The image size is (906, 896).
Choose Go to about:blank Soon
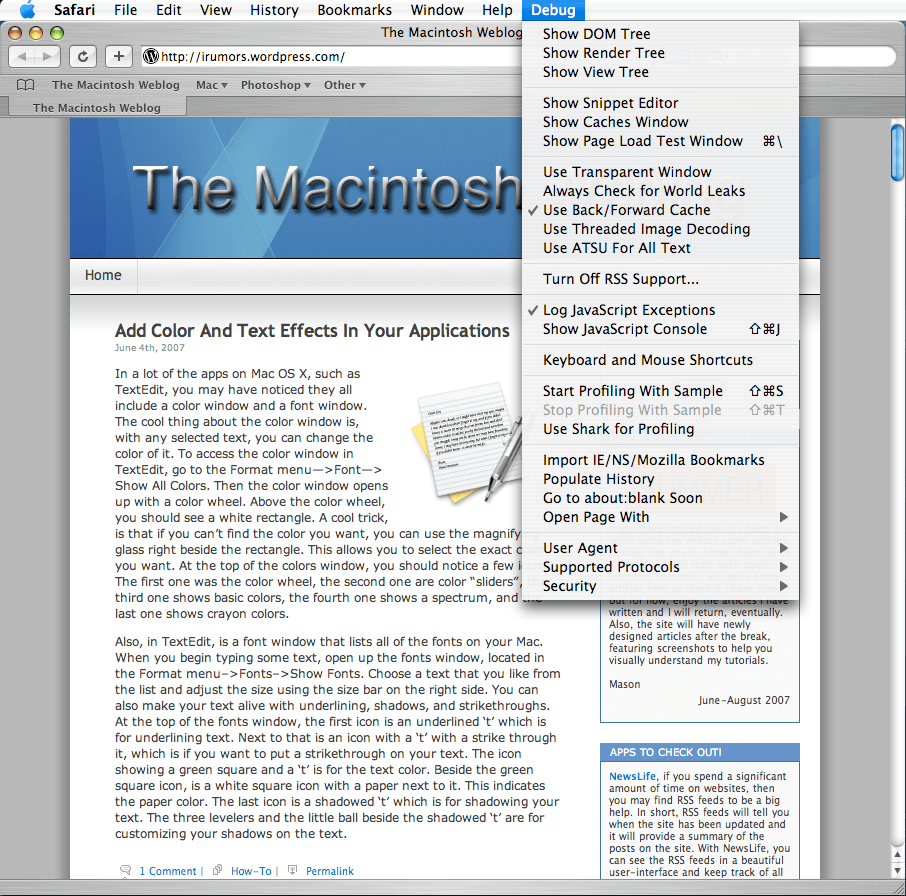tap(660, 498)
